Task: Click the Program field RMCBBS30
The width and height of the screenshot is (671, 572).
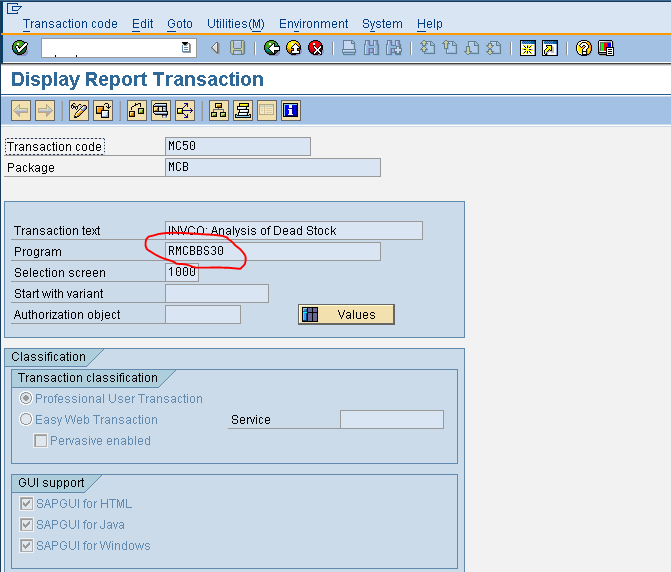Action: (x=273, y=251)
